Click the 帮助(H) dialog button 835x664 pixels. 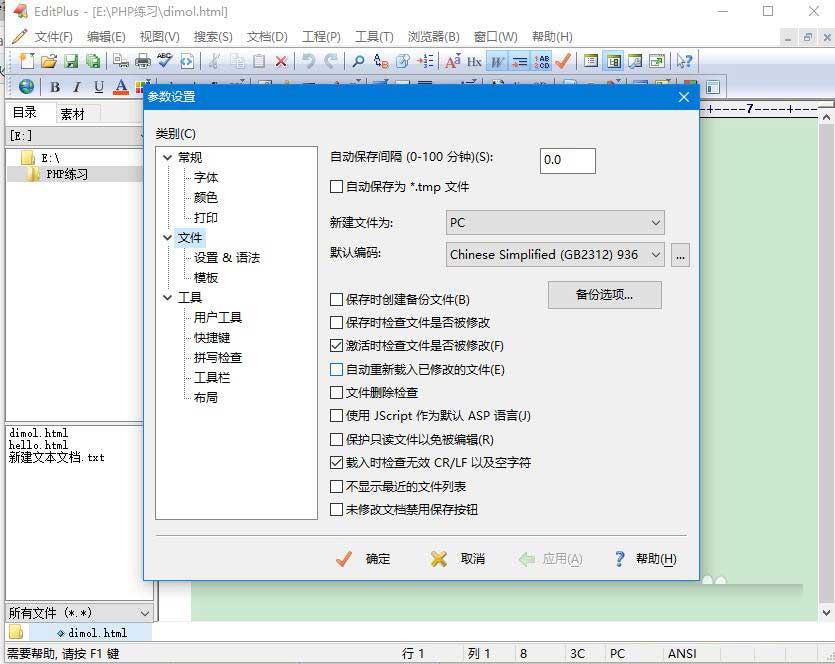click(645, 559)
